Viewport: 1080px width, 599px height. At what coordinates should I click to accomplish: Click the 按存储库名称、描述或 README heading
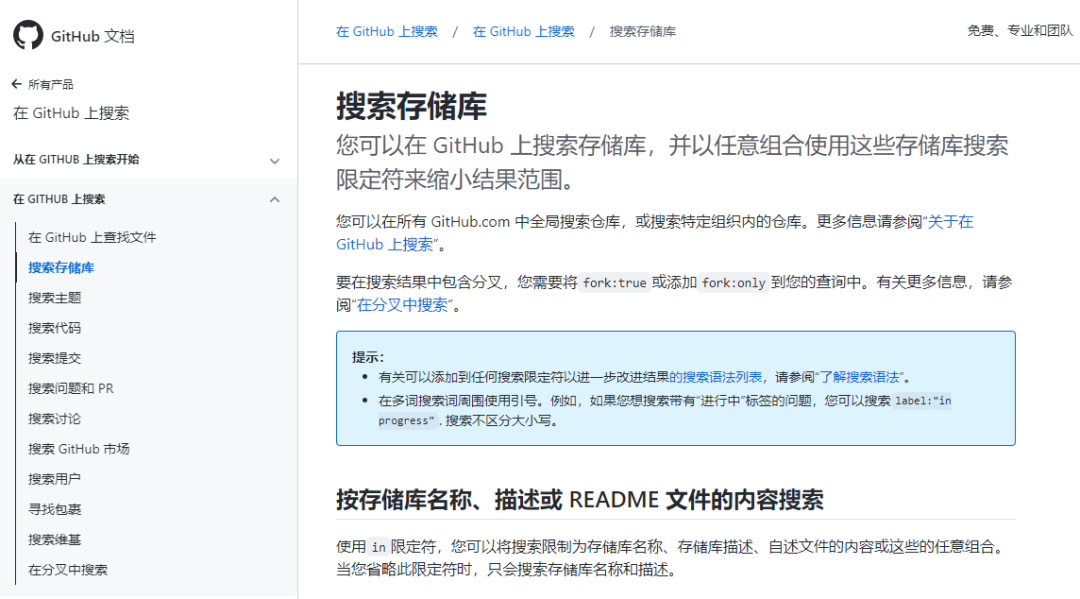tap(579, 500)
